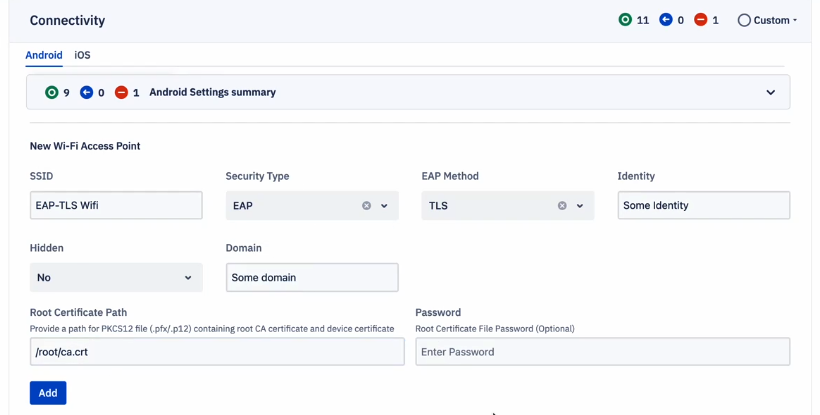Click the blue arrow icon in Android Settings summary
Viewport: 820px width, 415px height.
pyautogui.click(x=86, y=93)
